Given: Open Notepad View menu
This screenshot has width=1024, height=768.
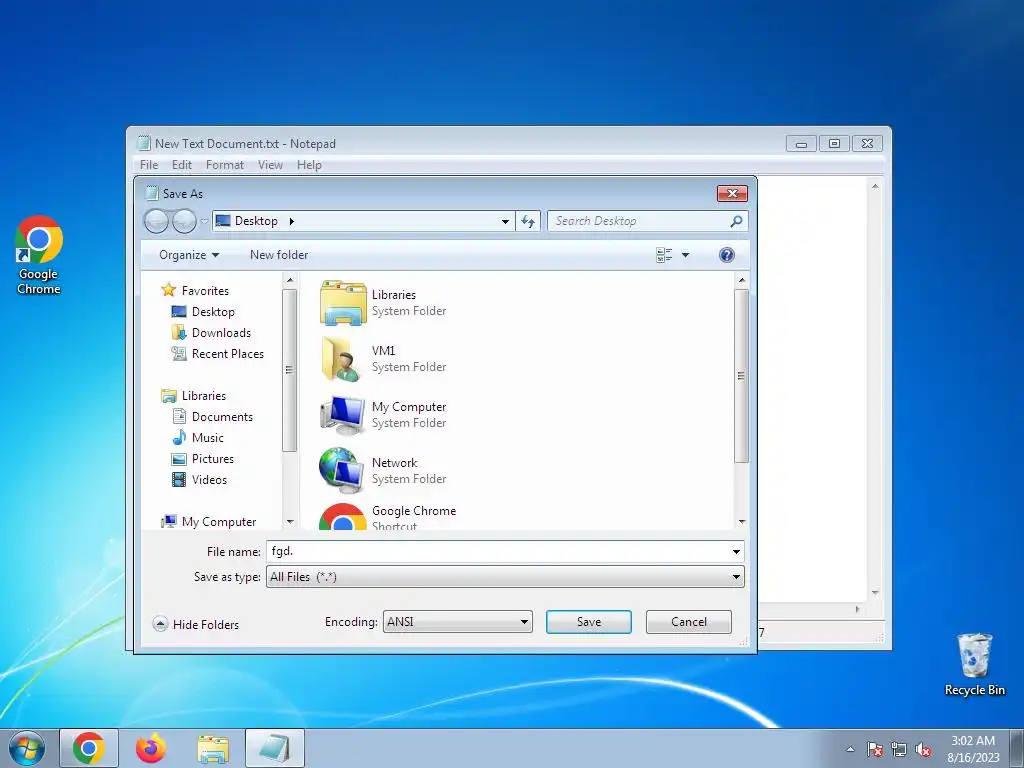Looking at the screenshot, I should coord(270,165).
